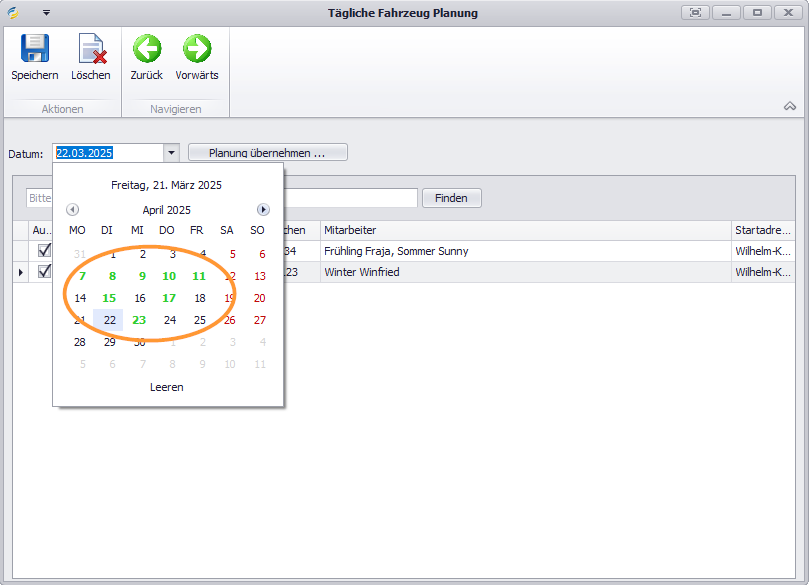Select today's date Freitag, 21. März 2025
The width and height of the screenshot is (809, 585).
(x=167, y=185)
